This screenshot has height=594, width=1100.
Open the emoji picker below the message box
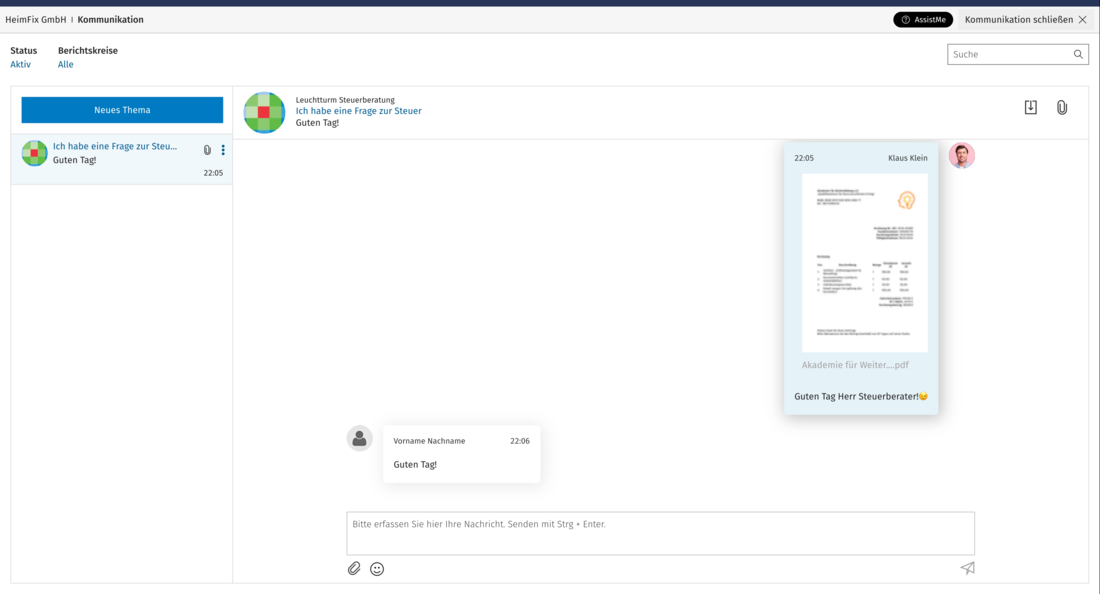tap(377, 569)
